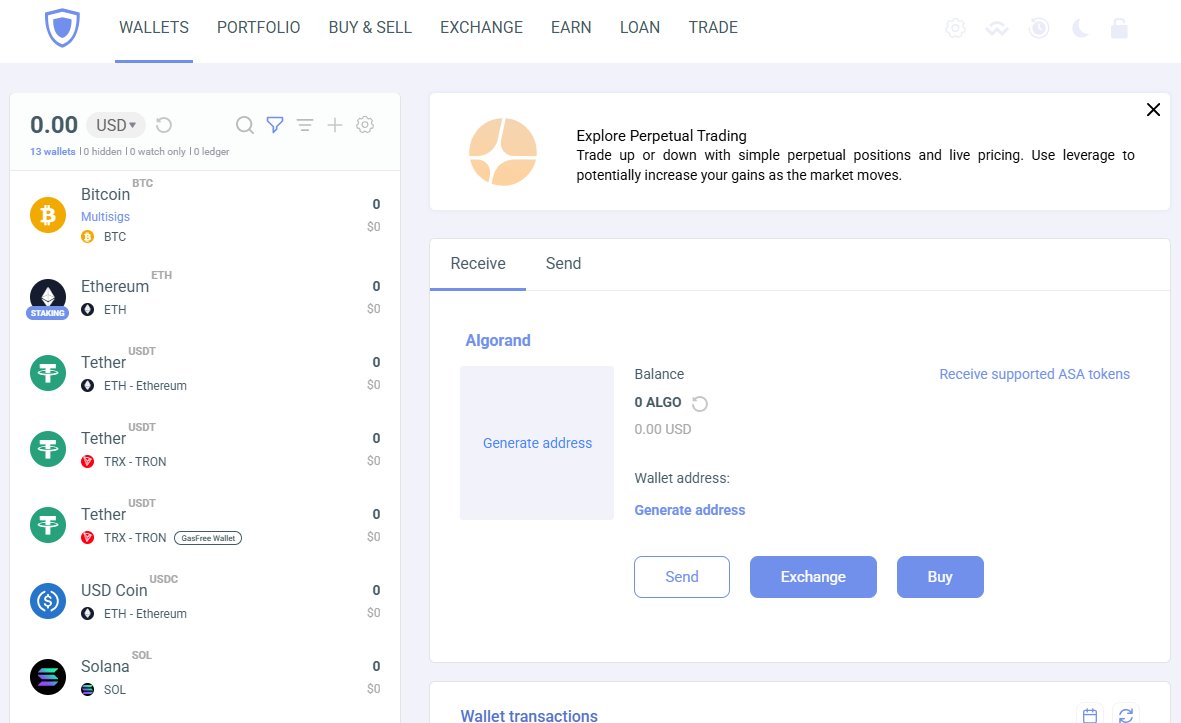Click the Exchange button
The image size is (1181, 723).
813,577
